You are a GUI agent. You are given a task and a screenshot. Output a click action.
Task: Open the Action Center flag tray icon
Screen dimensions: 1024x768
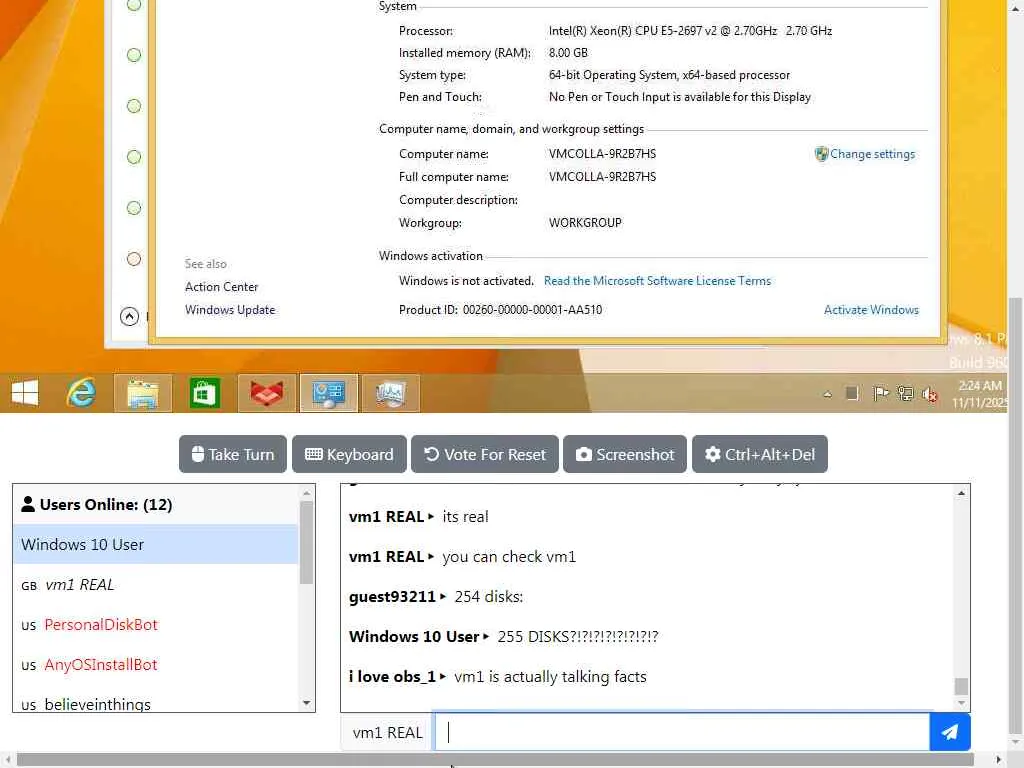(880, 393)
